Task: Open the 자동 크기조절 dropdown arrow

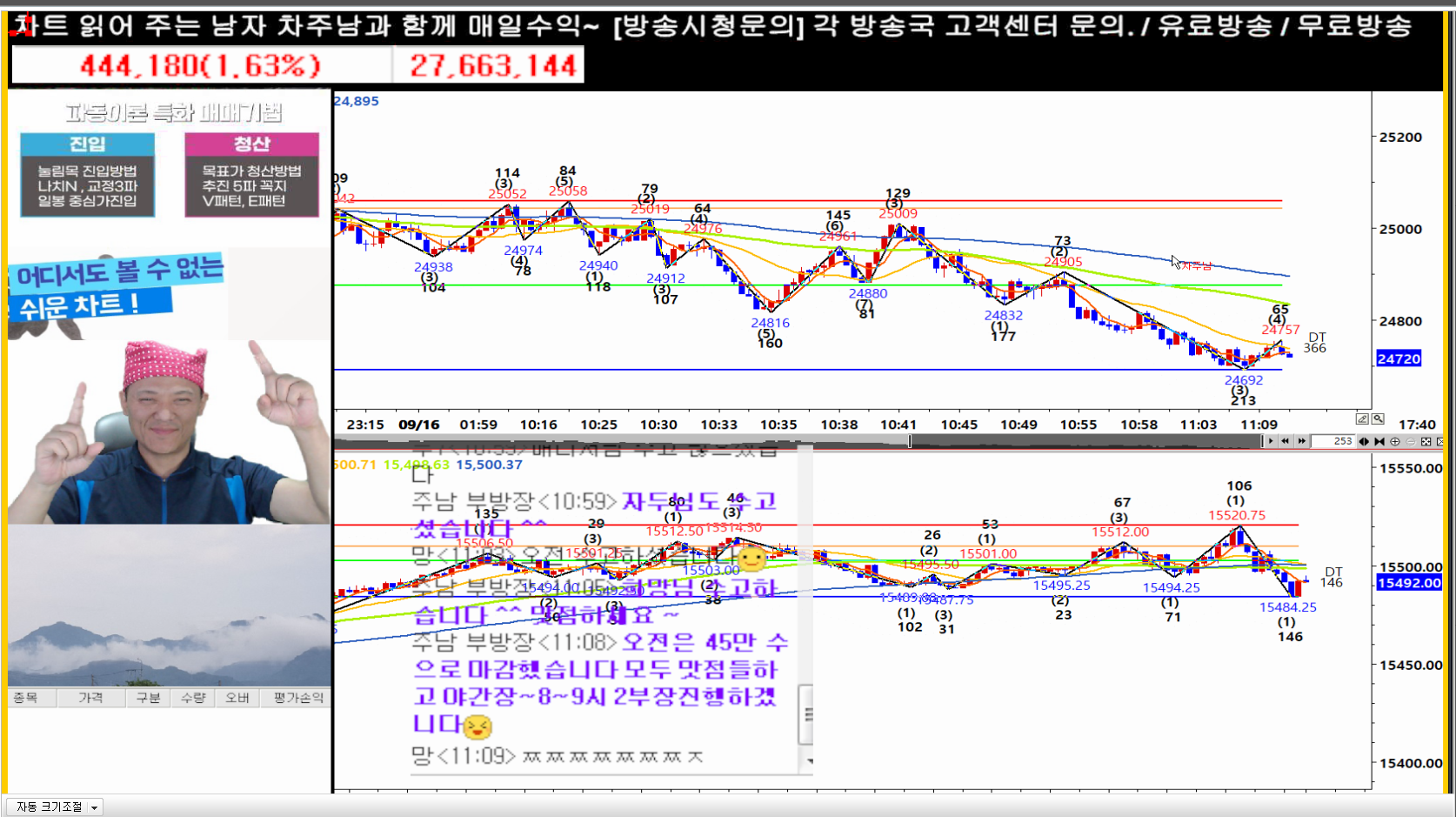Action: 94,807
